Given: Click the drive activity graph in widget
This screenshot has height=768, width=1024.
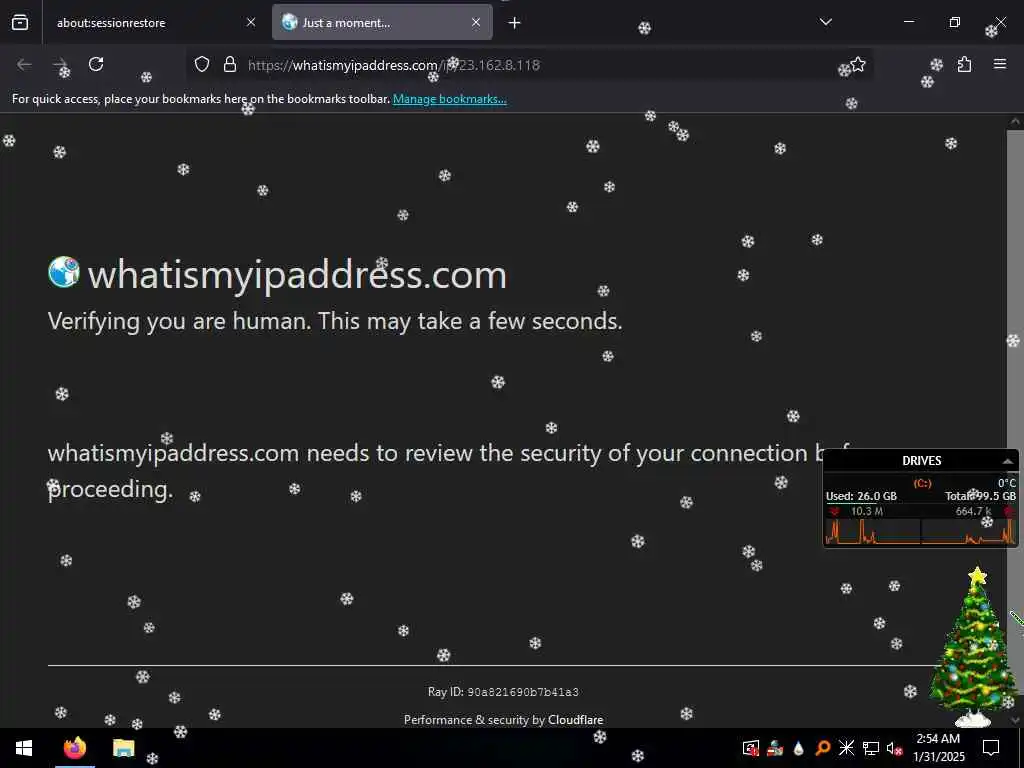Looking at the screenshot, I should click(x=921, y=532).
